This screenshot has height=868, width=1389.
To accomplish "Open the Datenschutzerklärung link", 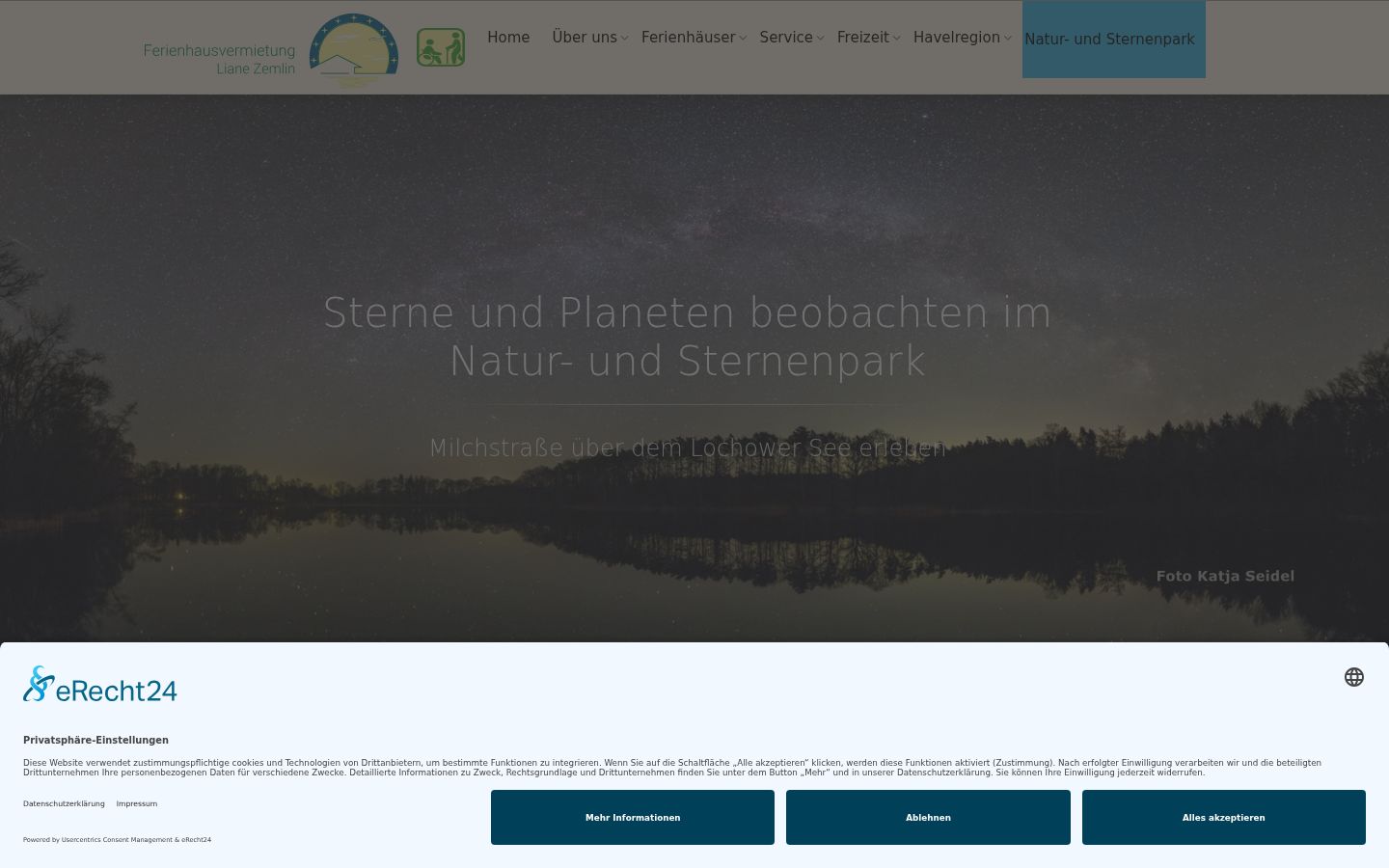I will [x=64, y=803].
